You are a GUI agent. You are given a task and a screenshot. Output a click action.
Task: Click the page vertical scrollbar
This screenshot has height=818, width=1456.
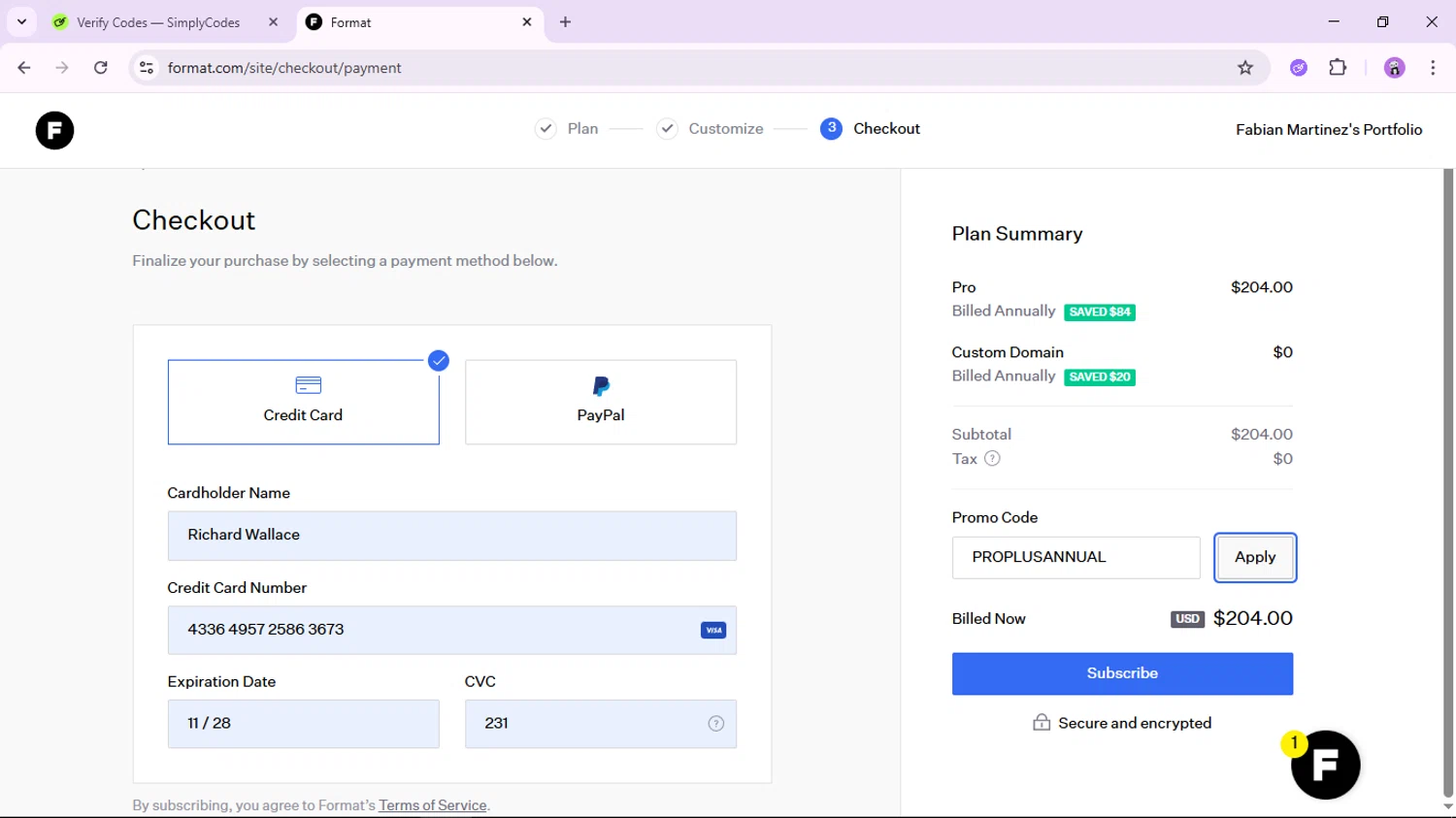1448,483
